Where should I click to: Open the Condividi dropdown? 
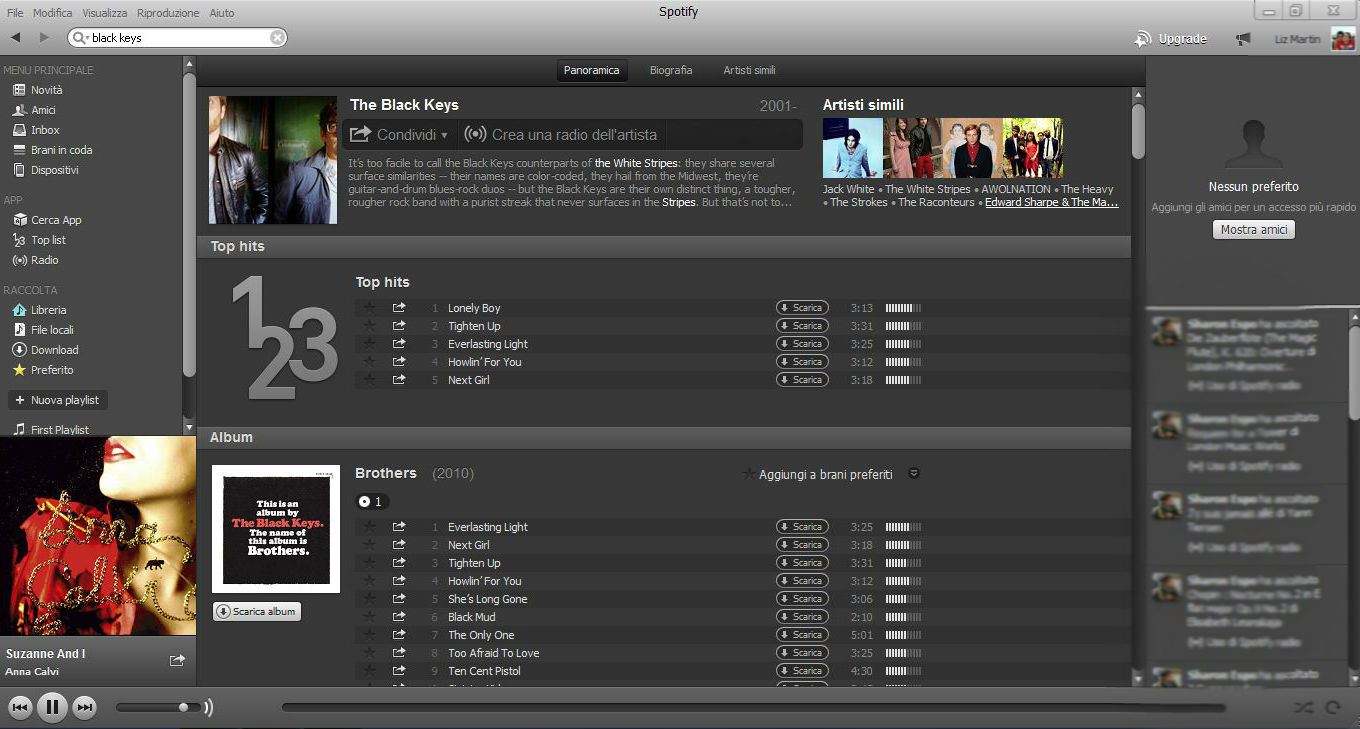point(399,134)
